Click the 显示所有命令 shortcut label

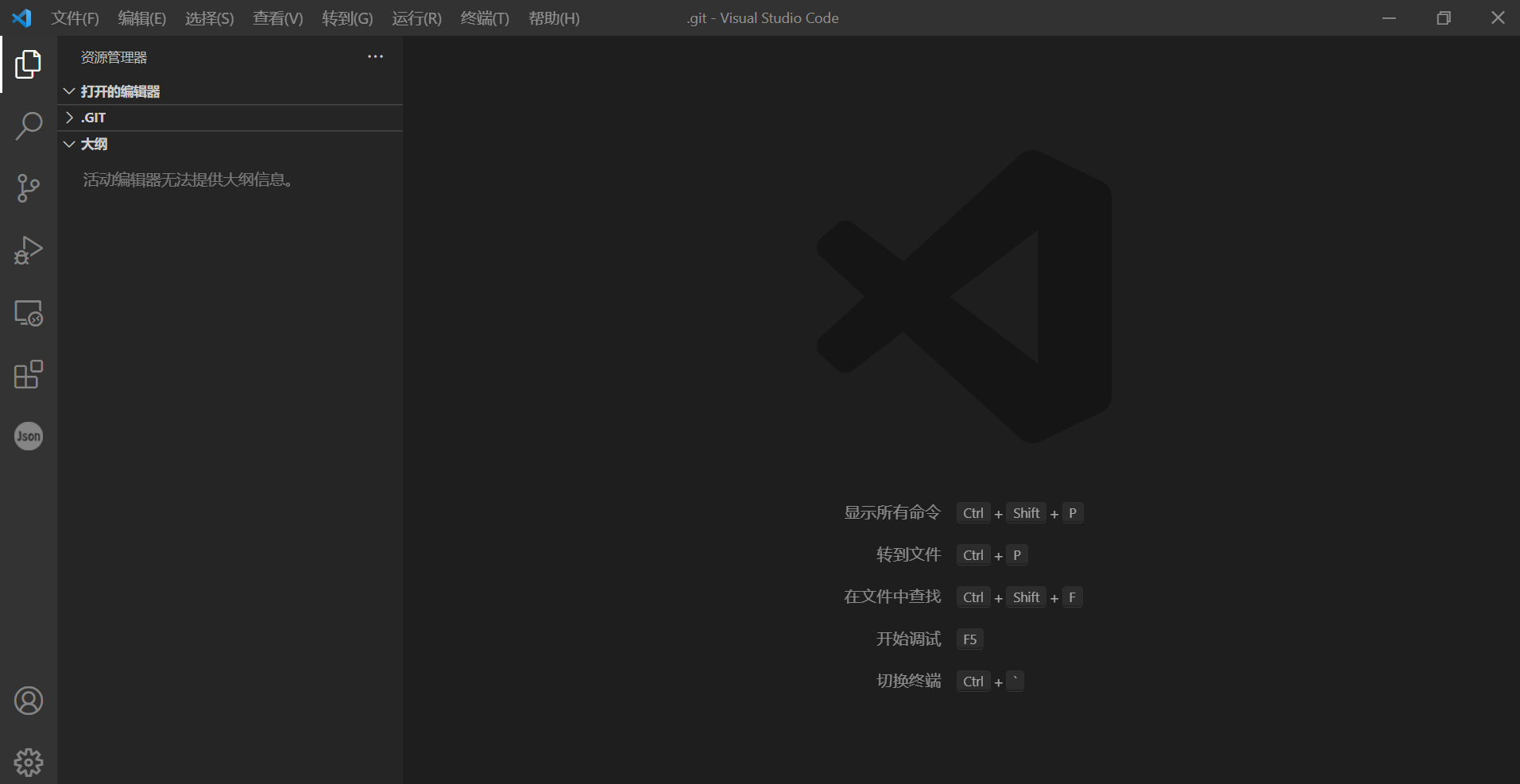[892, 513]
